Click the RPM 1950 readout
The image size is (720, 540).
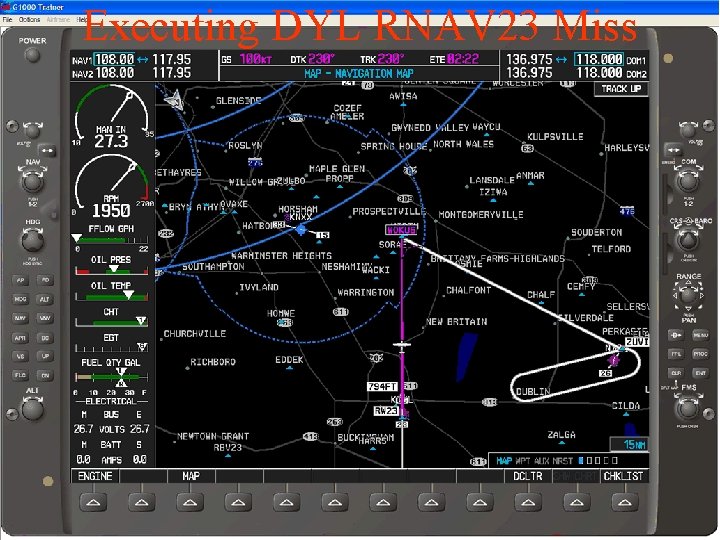click(x=111, y=211)
